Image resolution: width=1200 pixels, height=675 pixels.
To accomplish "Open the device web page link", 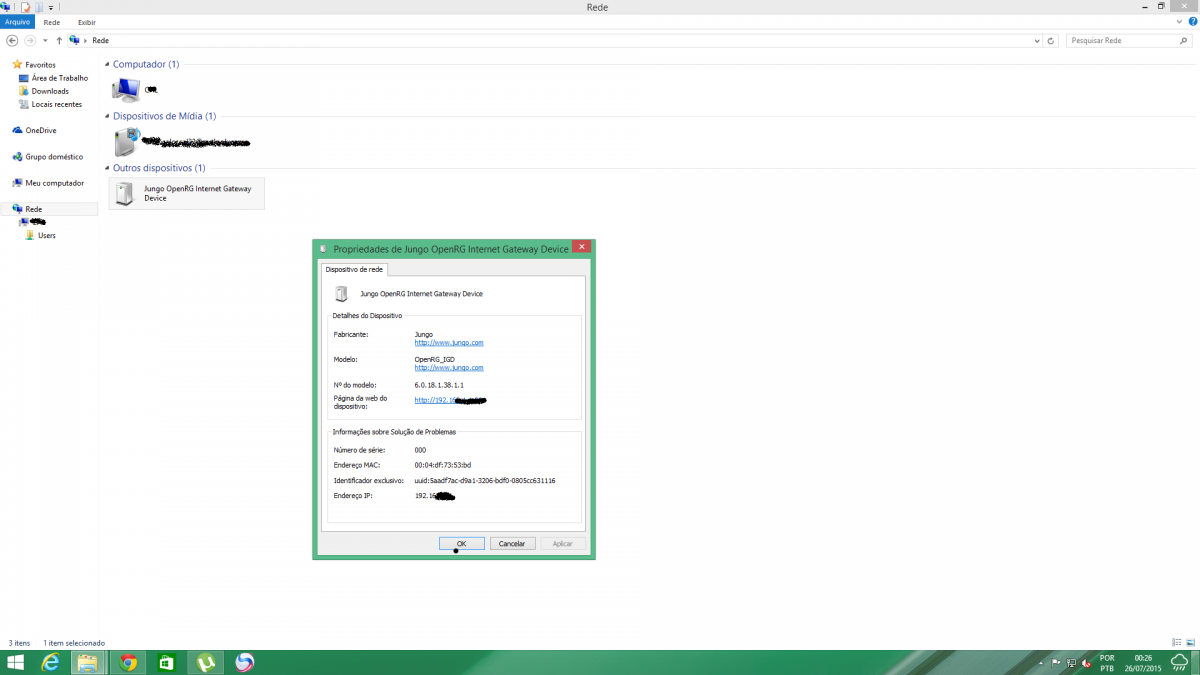I will [450, 400].
